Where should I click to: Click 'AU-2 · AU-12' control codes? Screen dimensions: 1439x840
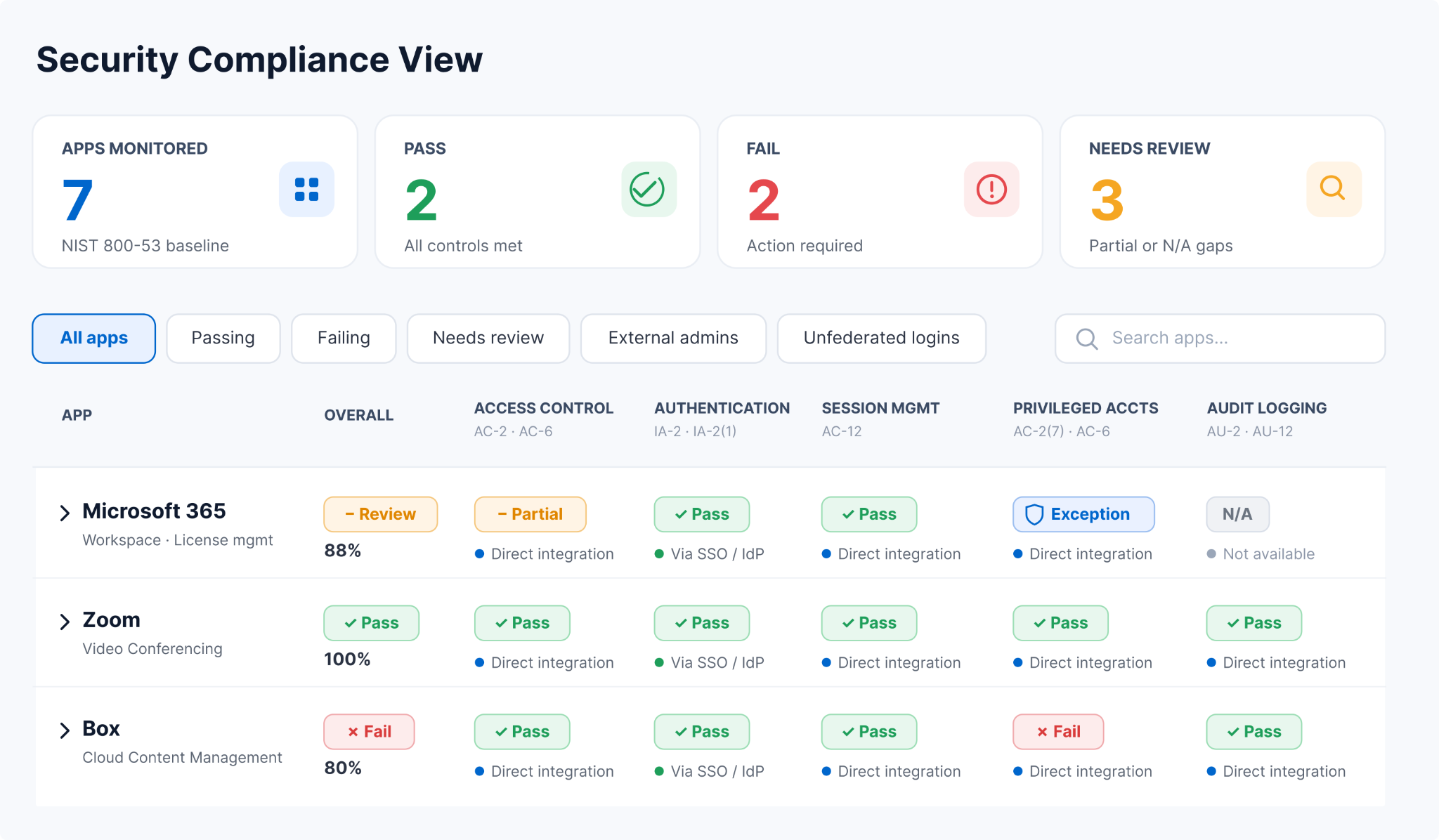(x=1250, y=431)
